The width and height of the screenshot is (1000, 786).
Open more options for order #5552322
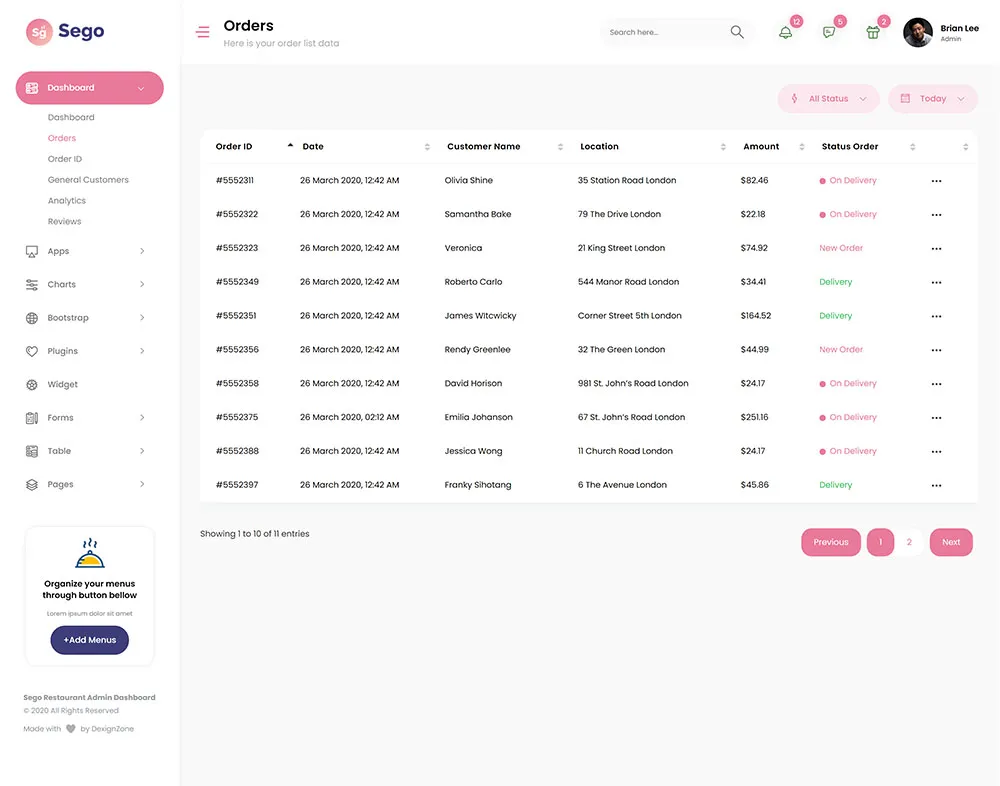coord(936,215)
